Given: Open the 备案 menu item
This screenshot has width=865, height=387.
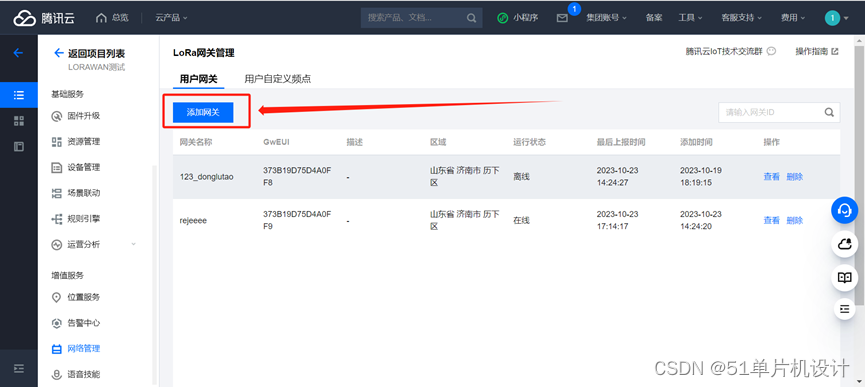Looking at the screenshot, I should click(x=654, y=18).
